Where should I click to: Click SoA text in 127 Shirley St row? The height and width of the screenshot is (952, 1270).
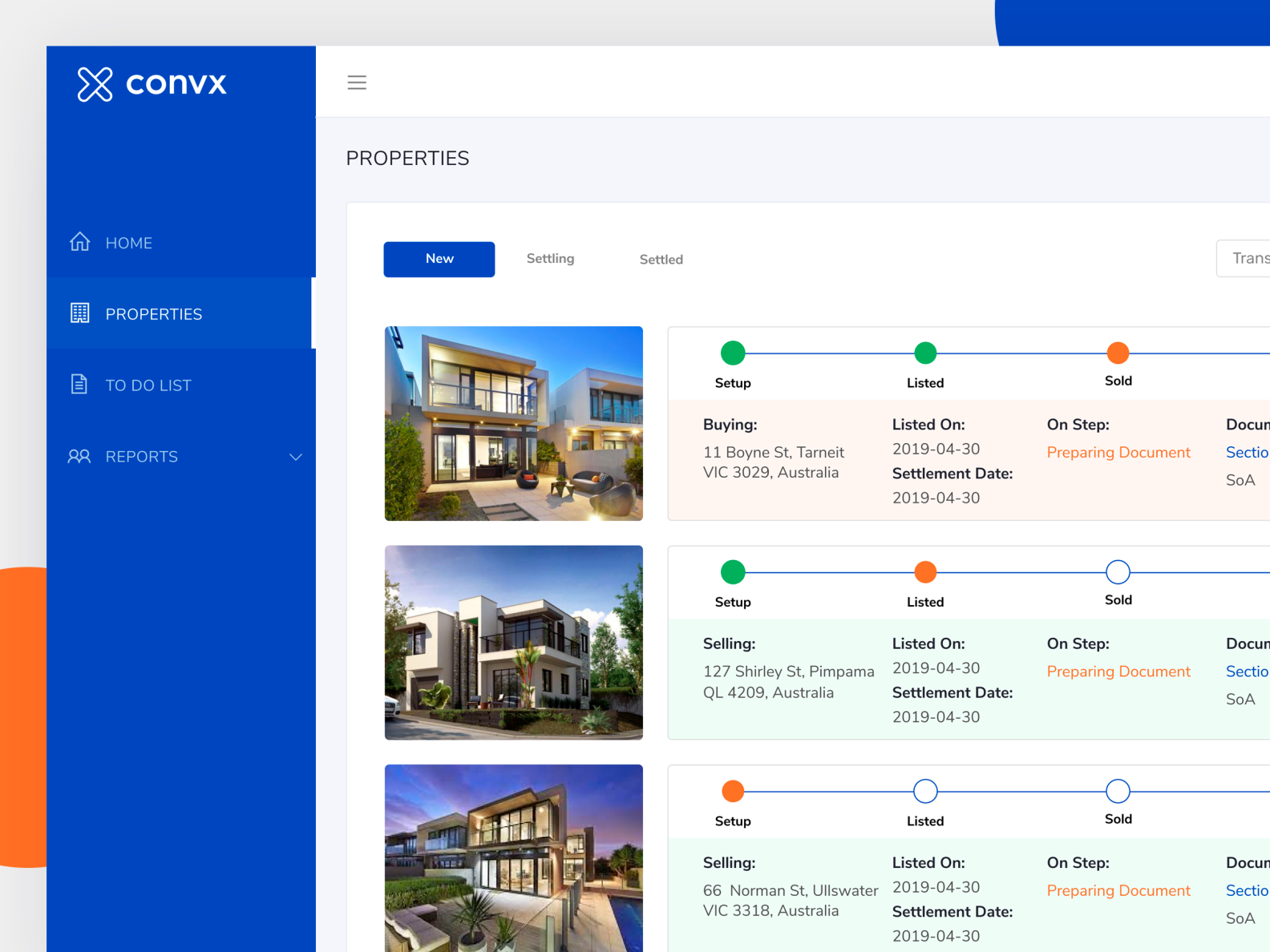1240,700
